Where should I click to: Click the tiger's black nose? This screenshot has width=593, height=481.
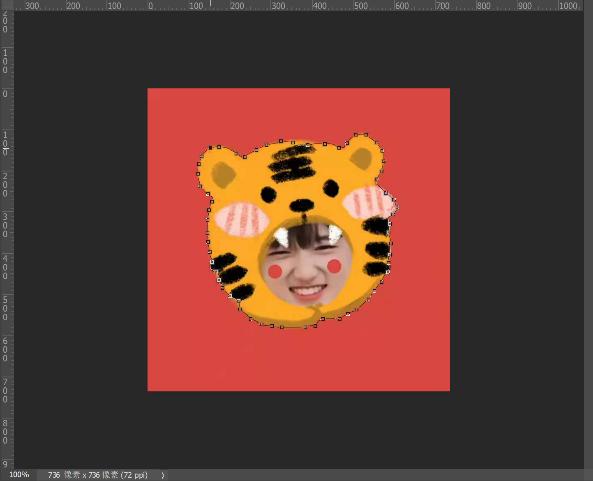[x=301, y=205]
